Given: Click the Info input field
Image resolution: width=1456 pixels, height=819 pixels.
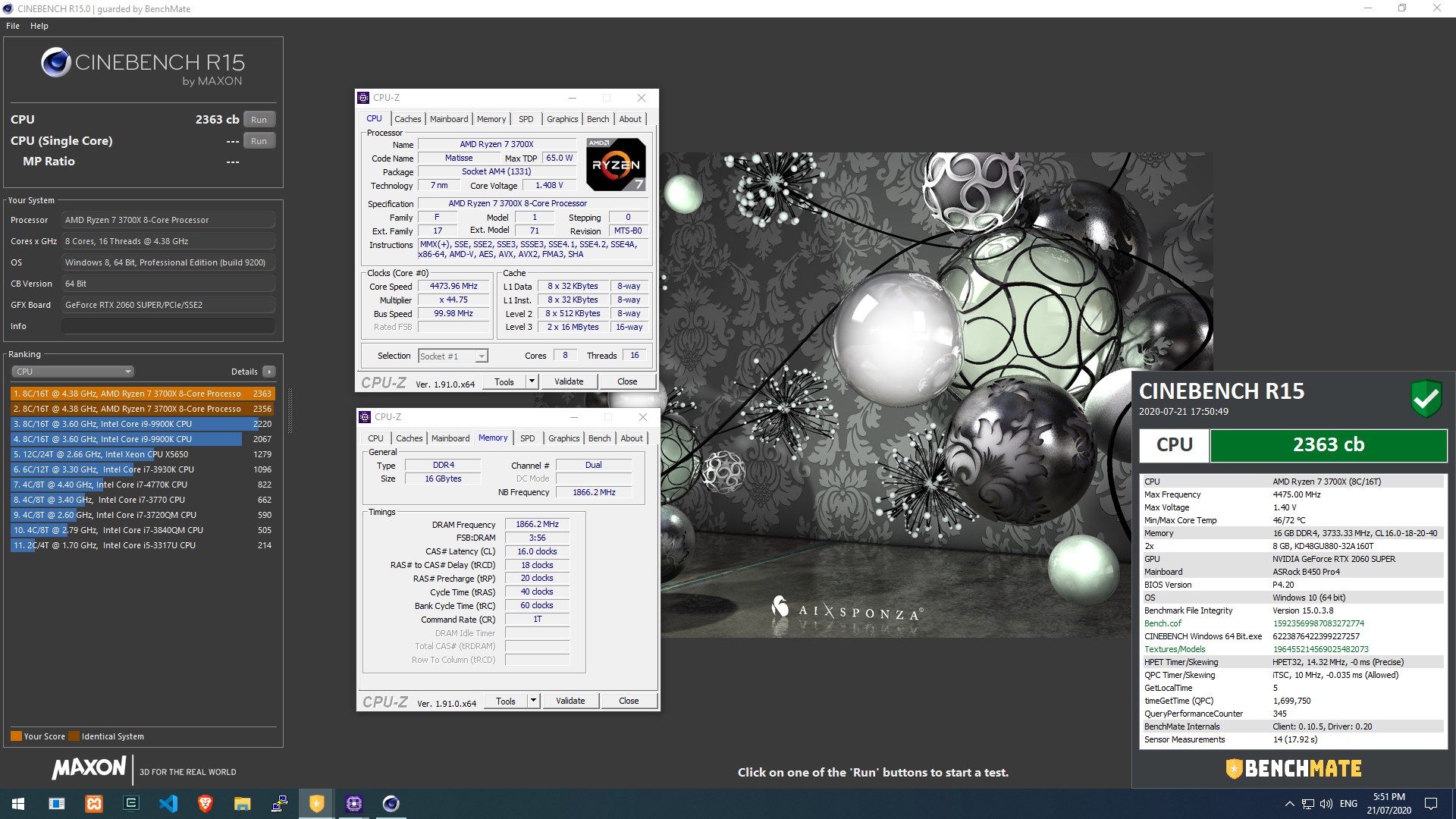Looking at the screenshot, I should pyautogui.click(x=168, y=326).
